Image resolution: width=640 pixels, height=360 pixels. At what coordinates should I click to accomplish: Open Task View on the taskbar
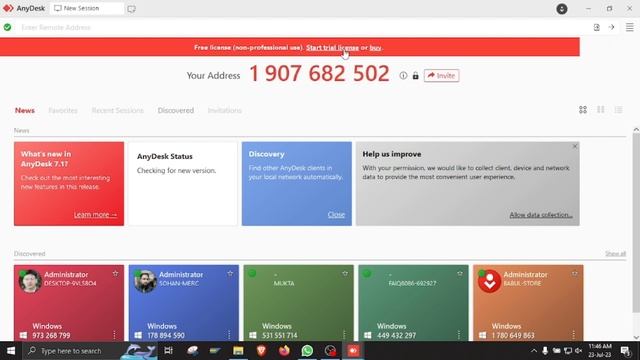click(x=168, y=351)
